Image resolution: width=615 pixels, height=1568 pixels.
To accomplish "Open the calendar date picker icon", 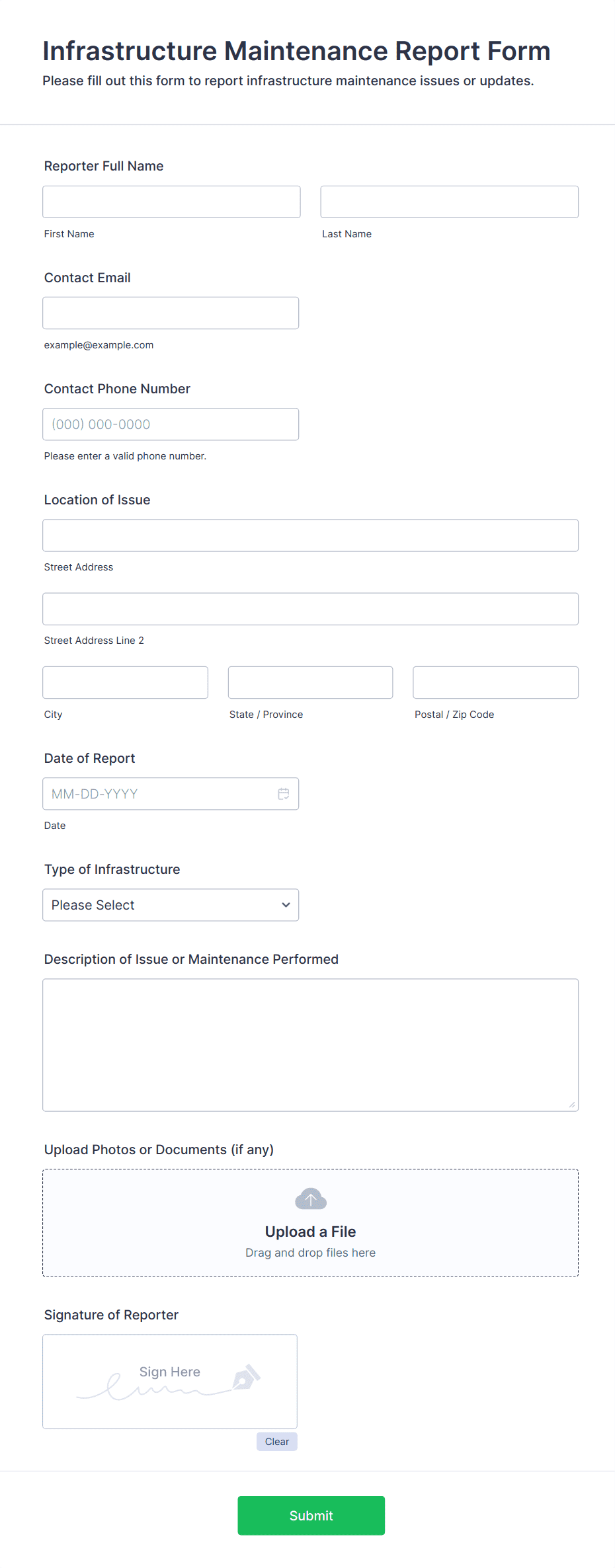I will 283,794.
